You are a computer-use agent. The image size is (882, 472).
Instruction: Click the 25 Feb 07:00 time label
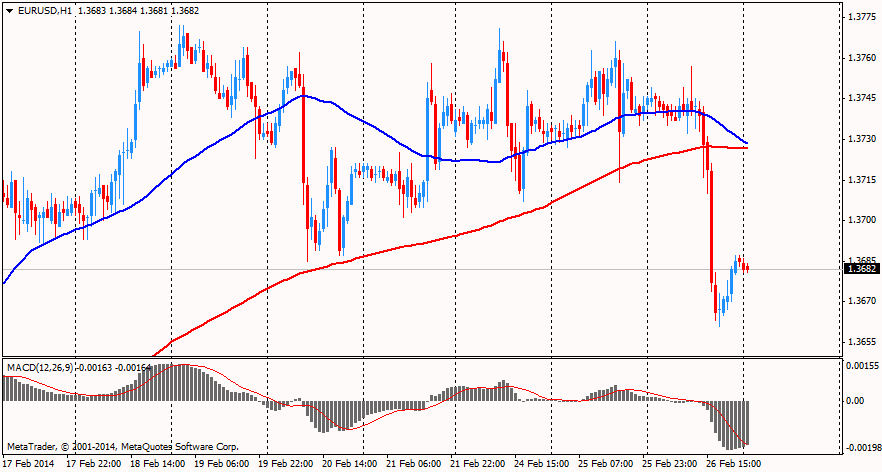(x=606, y=464)
